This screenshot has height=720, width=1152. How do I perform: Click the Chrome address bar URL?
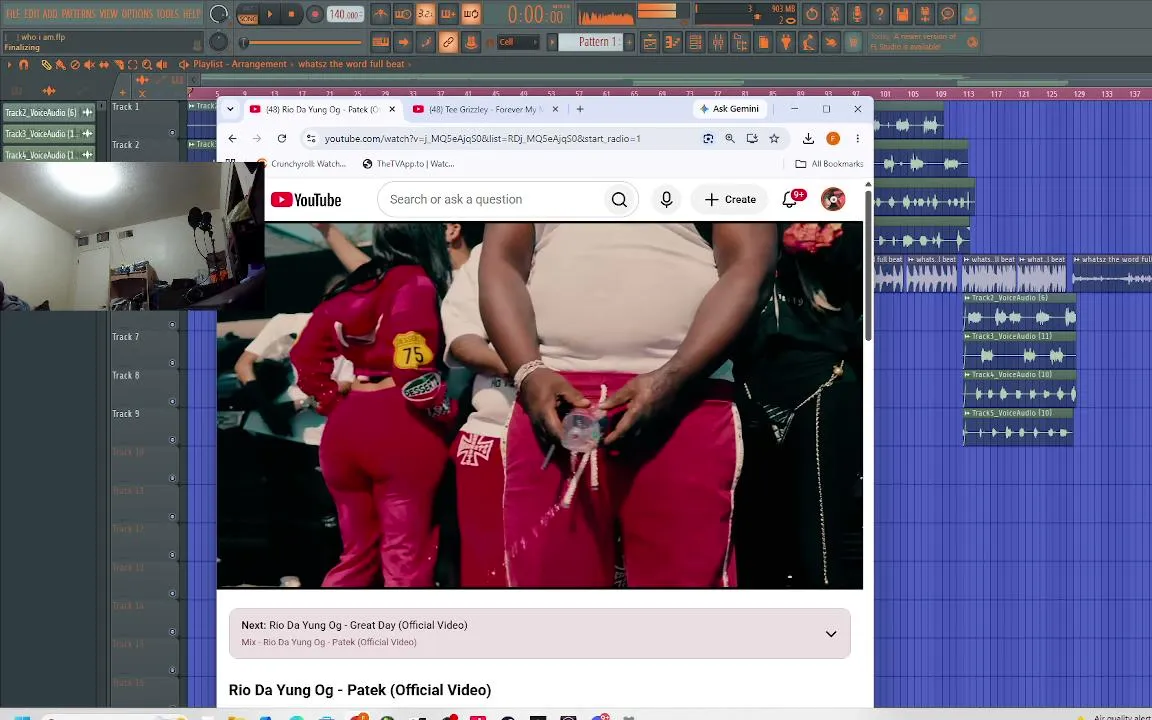point(483,138)
